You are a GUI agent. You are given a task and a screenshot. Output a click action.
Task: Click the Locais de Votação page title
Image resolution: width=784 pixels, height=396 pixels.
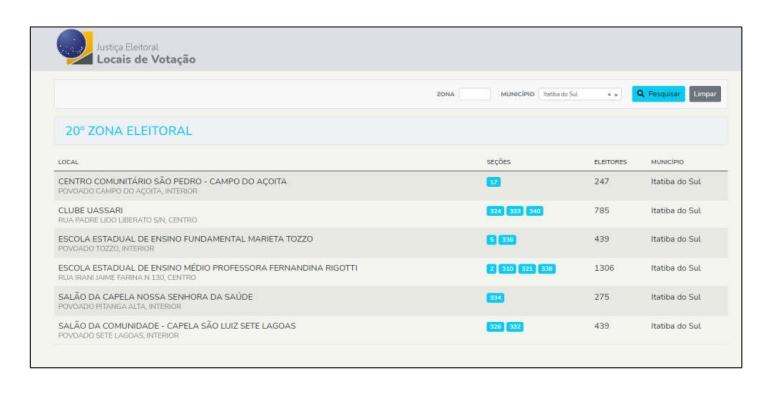(x=146, y=60)
